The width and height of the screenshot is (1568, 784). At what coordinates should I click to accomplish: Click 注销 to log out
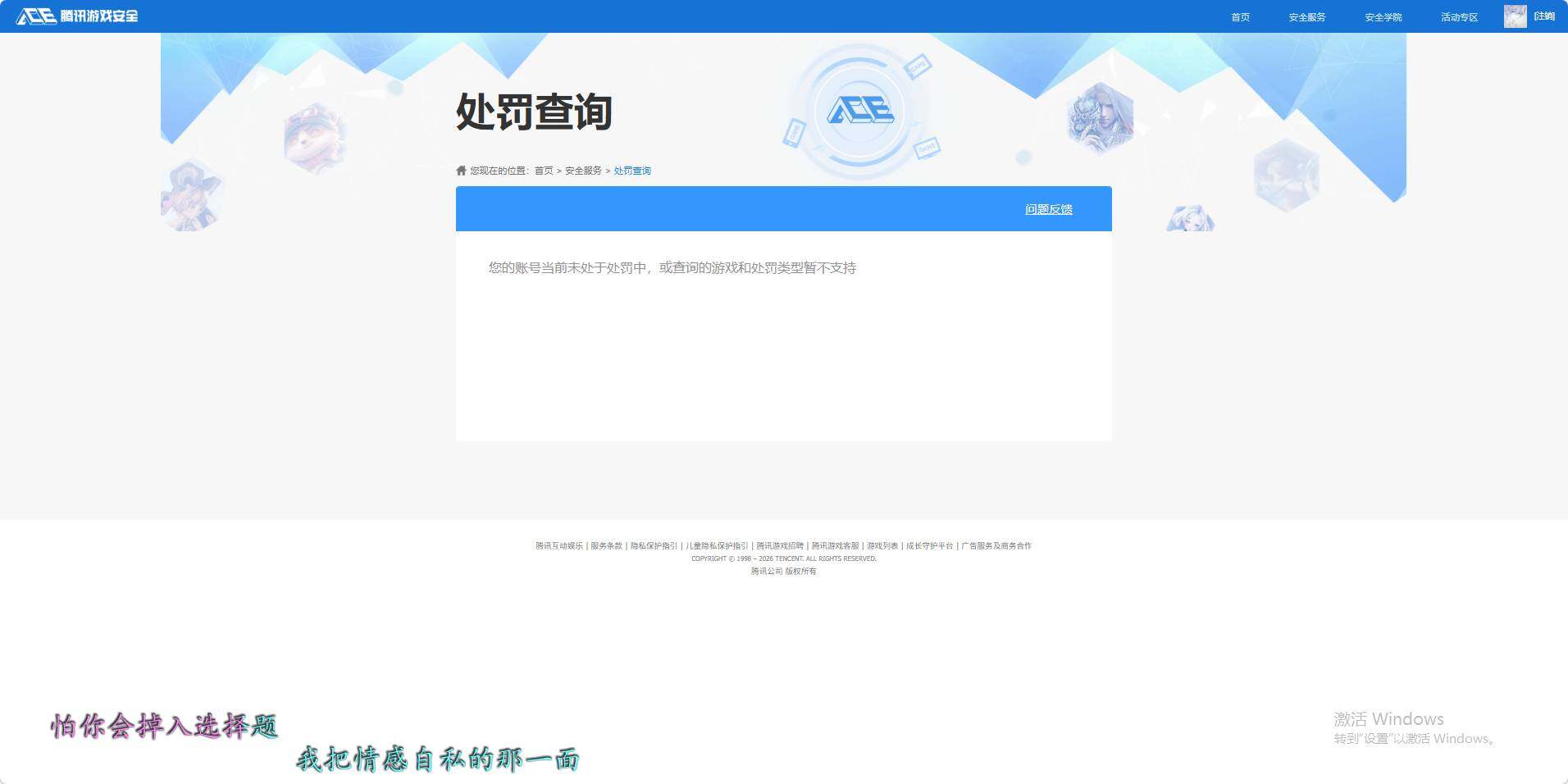pyautogui.click(x=1545, y=15)
